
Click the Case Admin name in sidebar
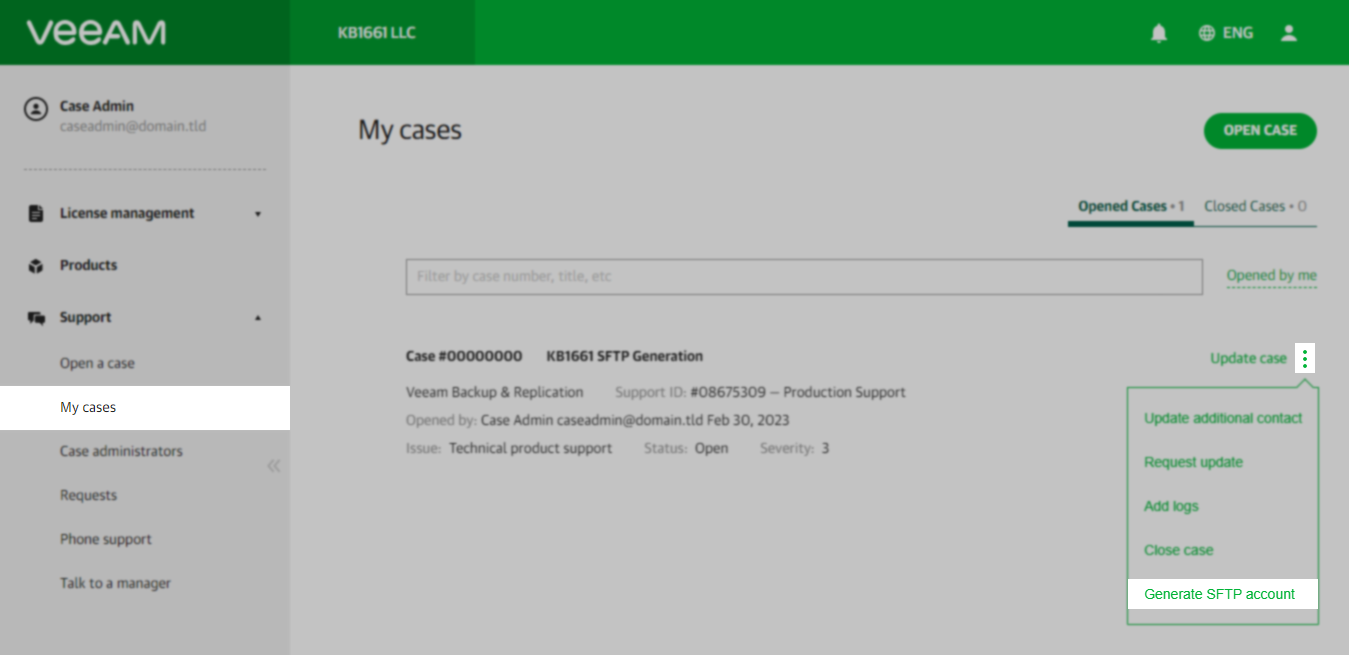(97, 106)
